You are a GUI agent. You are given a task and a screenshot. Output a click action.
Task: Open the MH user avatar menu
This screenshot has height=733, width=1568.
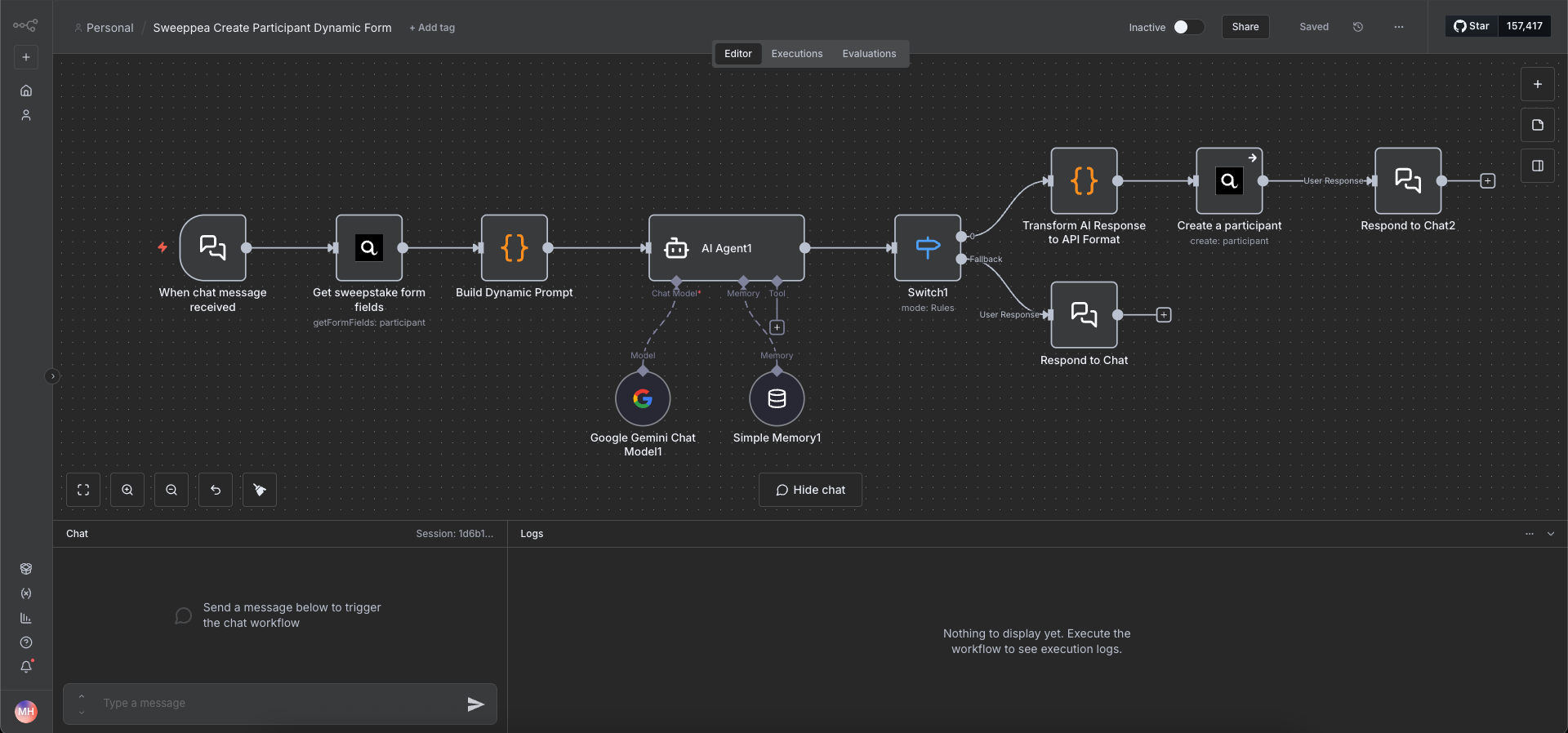click(x=26, y=712)
